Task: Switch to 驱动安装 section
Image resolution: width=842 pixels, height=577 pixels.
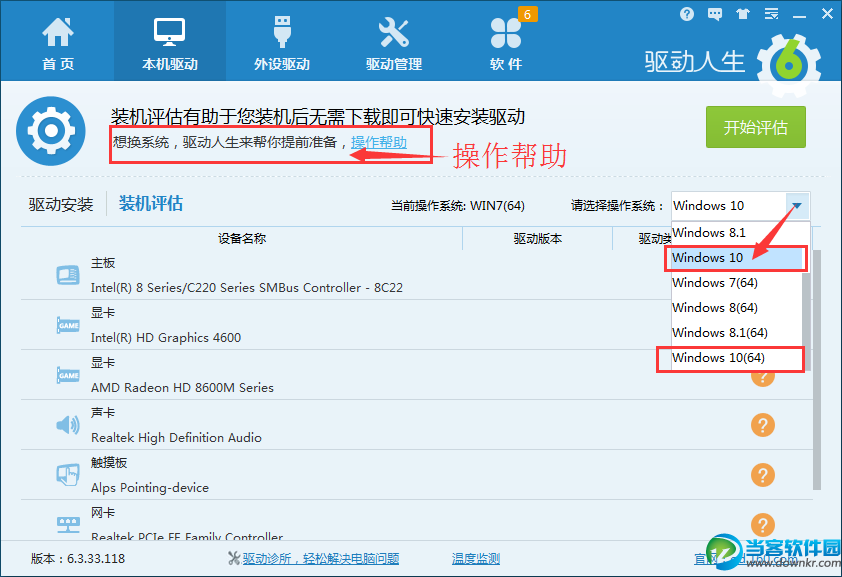Action: [61, 204]
